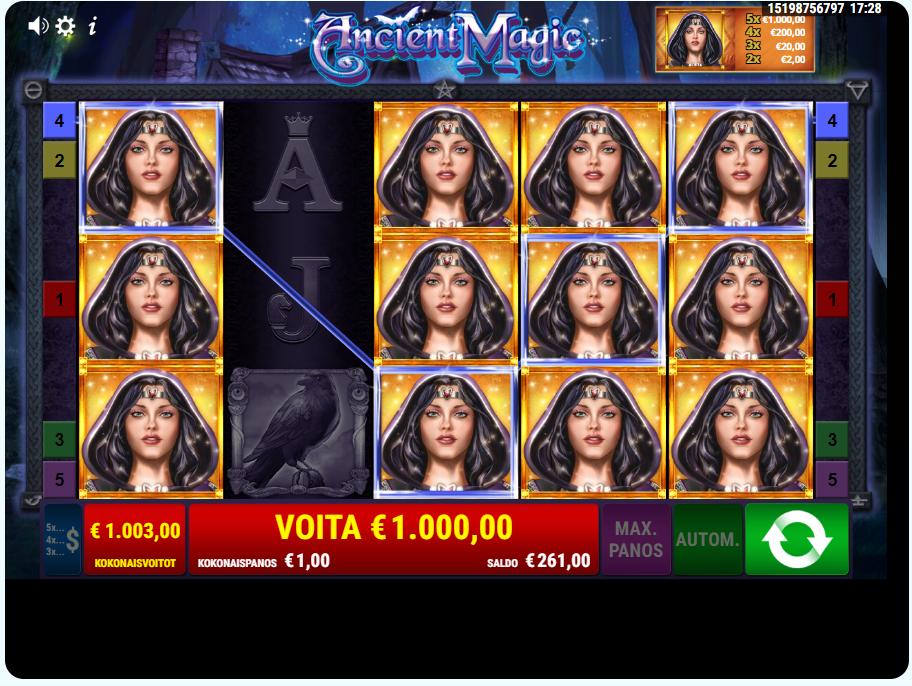Select blue payline 4 on left side
The width and height of the screenshot is (912, 686).
click(x=59, y=120)
